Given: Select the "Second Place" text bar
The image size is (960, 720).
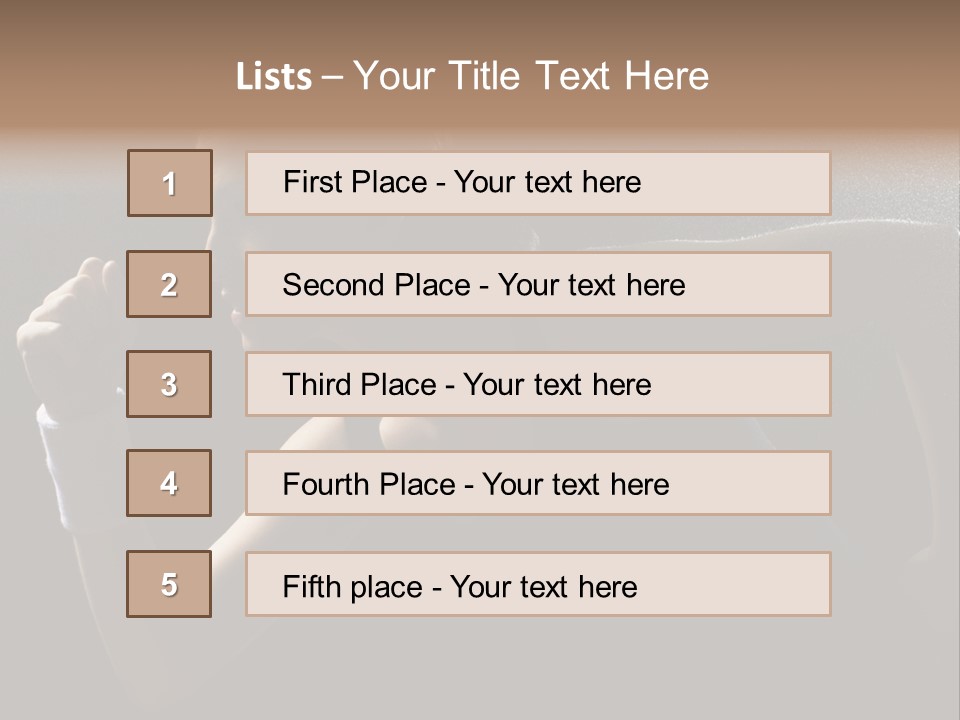Looking at the screenshot, I should 538,284.
